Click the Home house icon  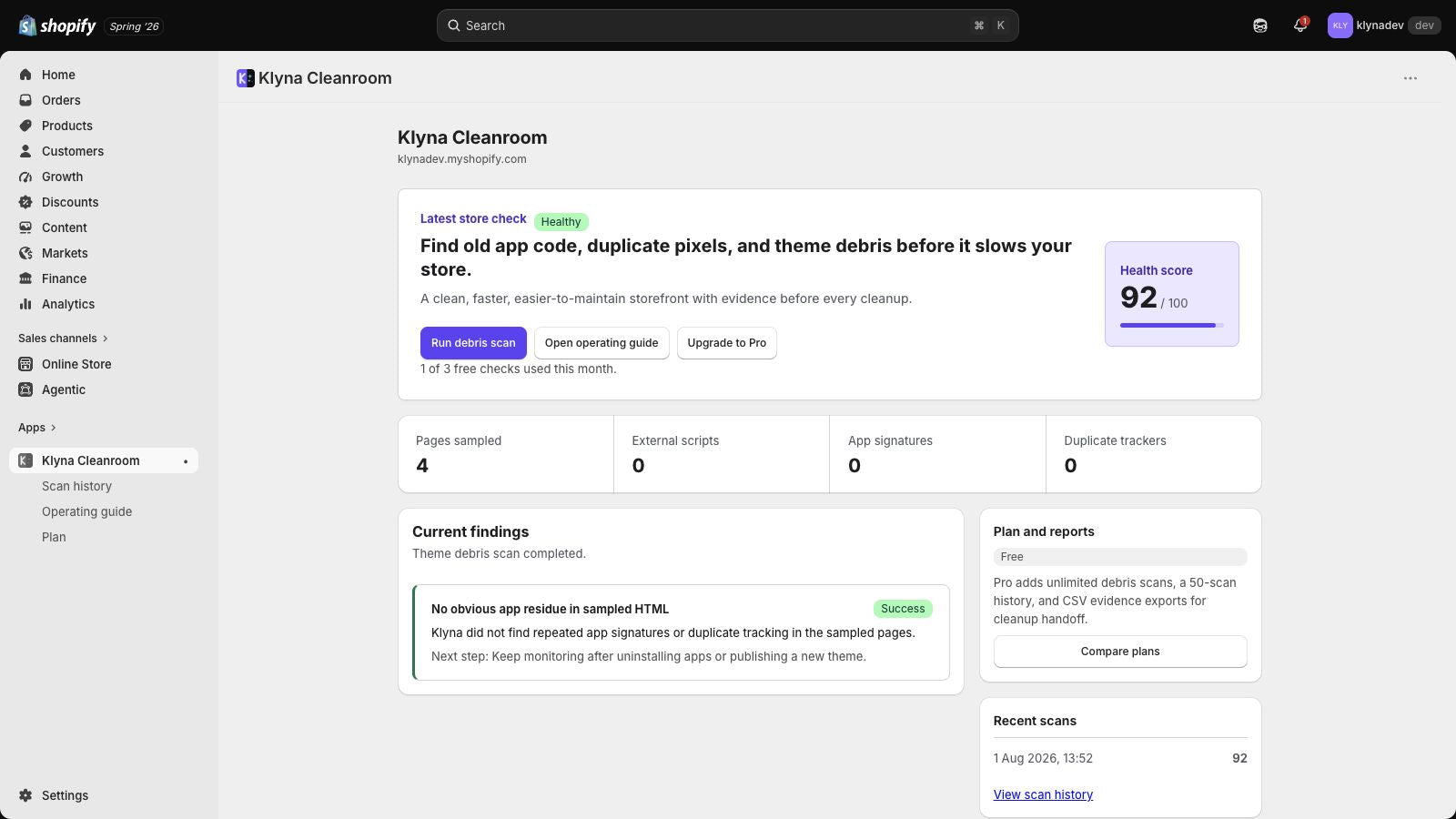click(x=25, y=75)
